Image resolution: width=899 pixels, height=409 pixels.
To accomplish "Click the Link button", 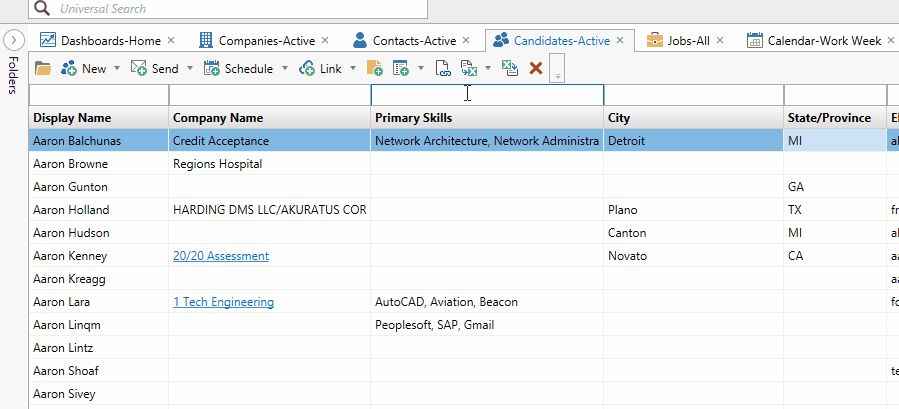I will coord(320,69).
